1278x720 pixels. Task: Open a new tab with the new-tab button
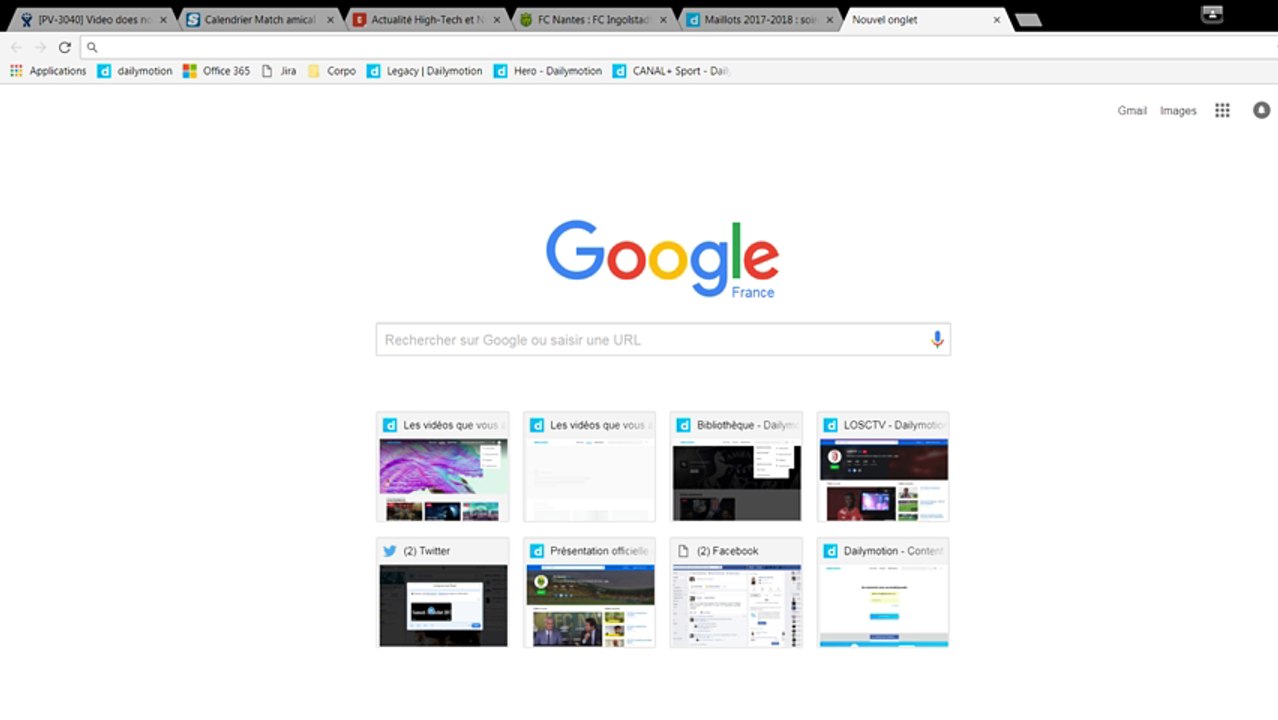pos(1028,20)
